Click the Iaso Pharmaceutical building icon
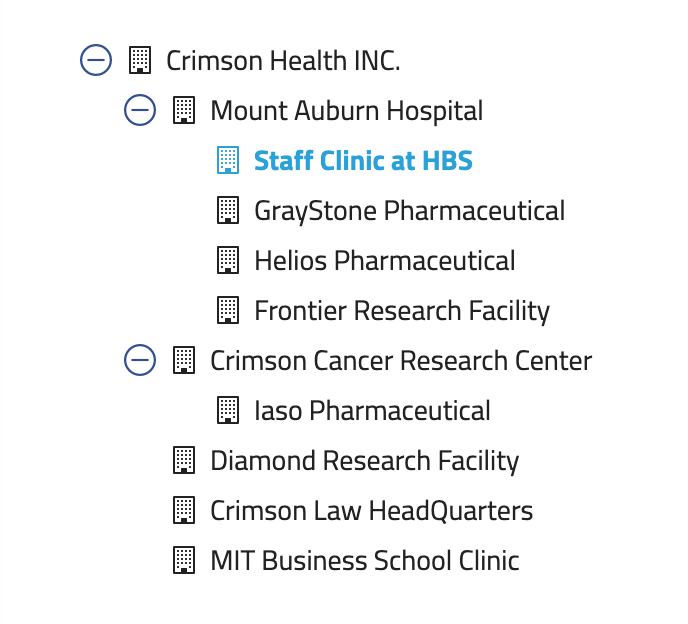688x624 pixels. click(228, 410)
